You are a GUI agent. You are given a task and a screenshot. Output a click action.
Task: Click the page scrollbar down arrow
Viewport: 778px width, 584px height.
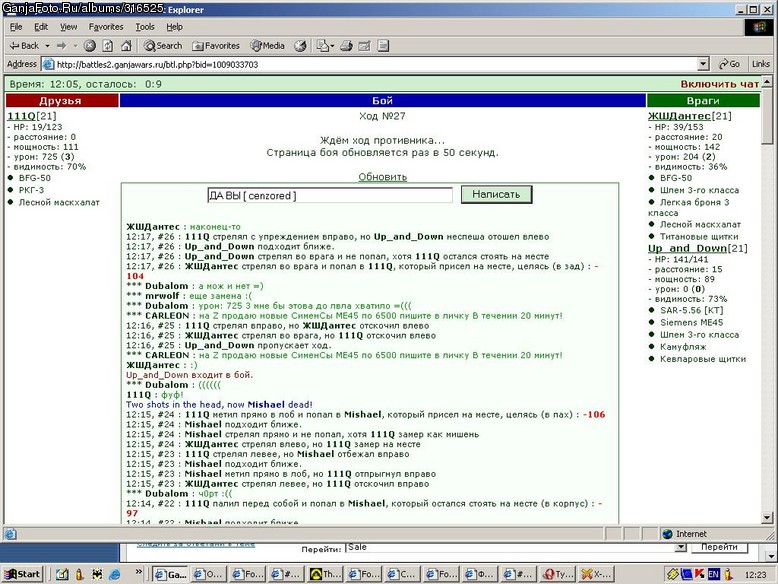pyautogui.click(x=767, y=518)
